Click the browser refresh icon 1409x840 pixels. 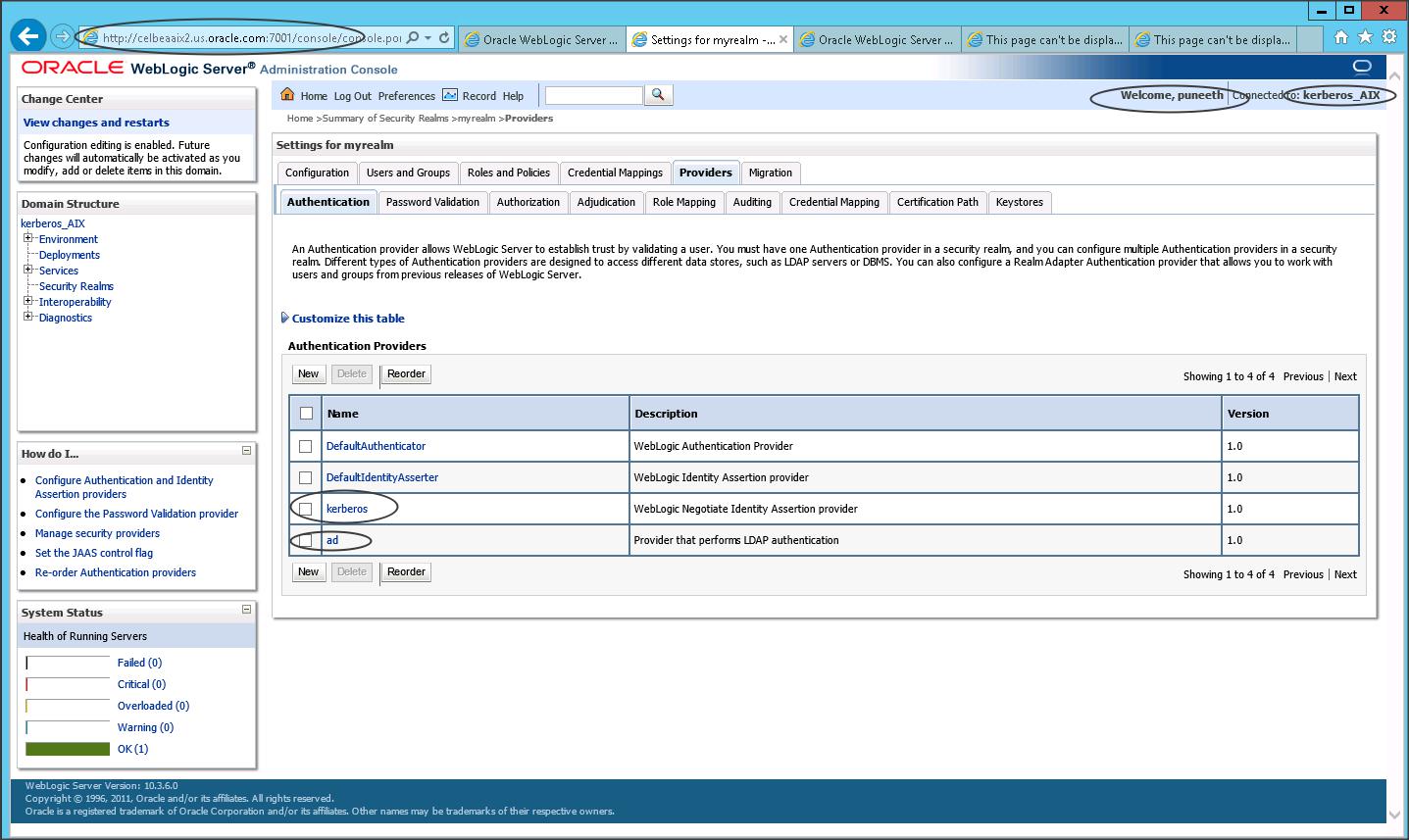444,38
